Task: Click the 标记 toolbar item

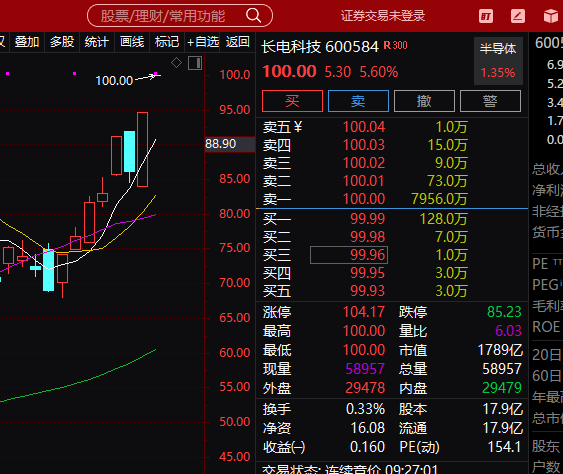Action: [x=167, y=42]
